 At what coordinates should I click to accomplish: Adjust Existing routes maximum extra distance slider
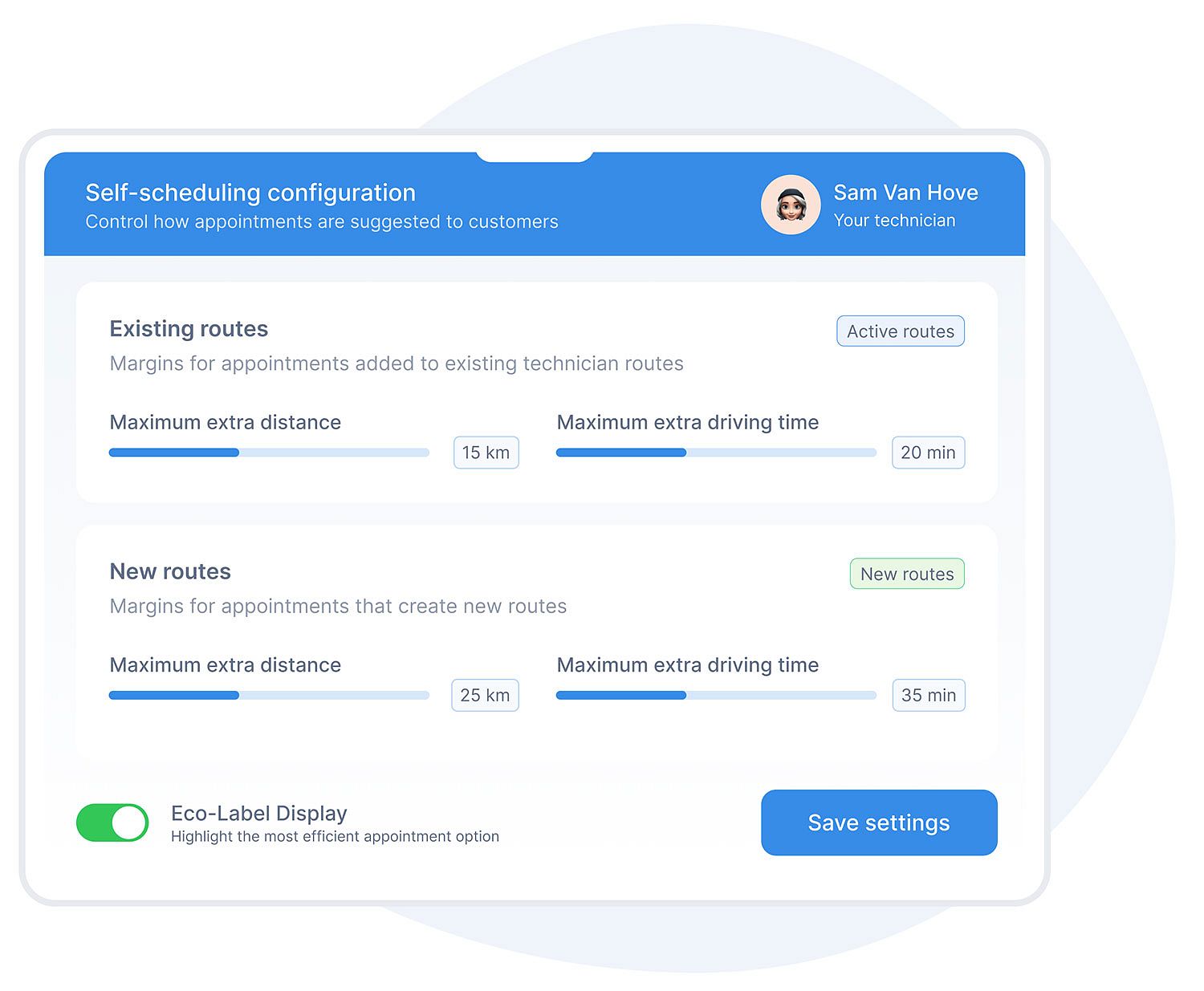[x=238, y=453]
